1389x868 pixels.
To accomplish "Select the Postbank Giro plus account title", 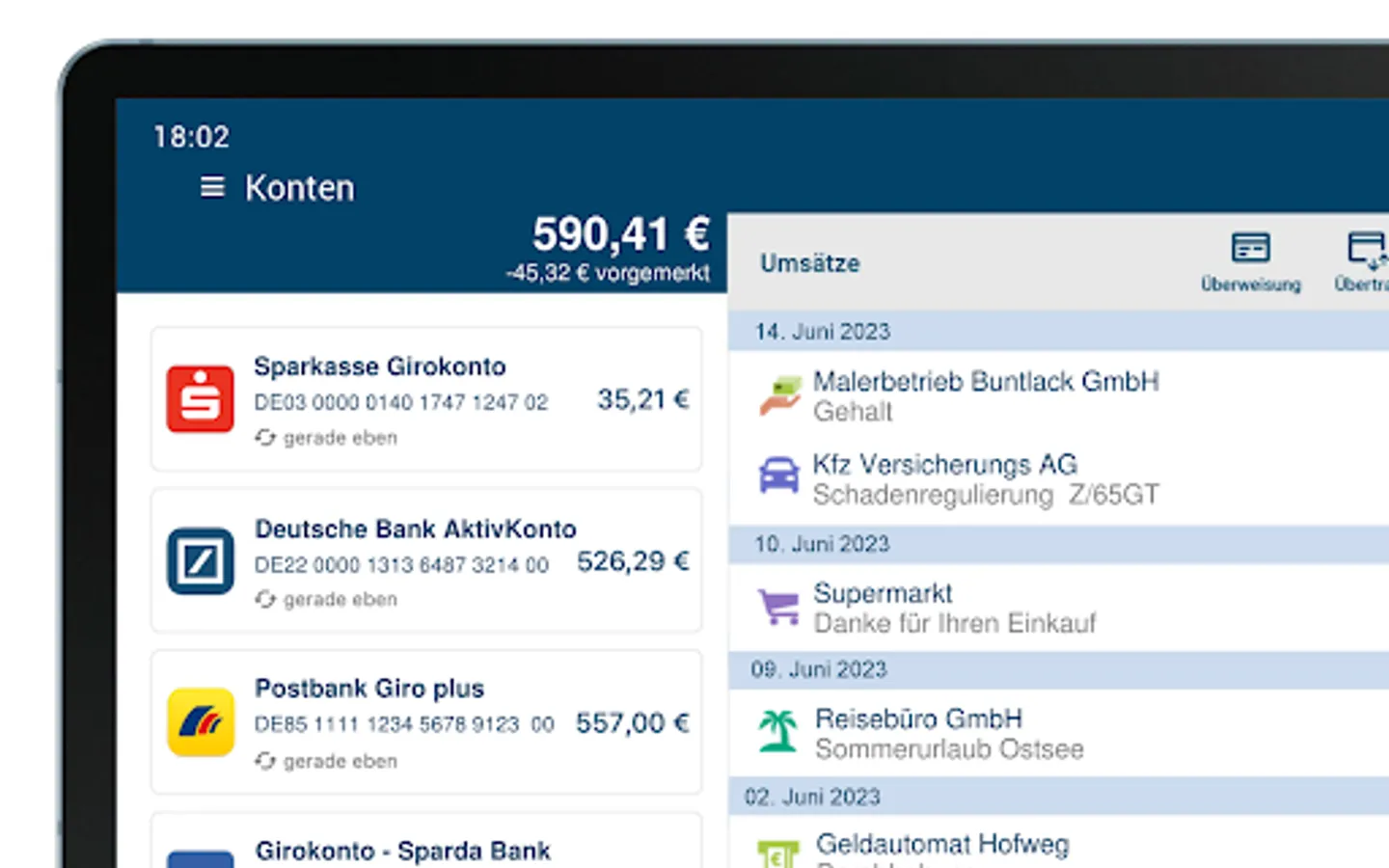I will pyautogui.click(x=369, y=689).
